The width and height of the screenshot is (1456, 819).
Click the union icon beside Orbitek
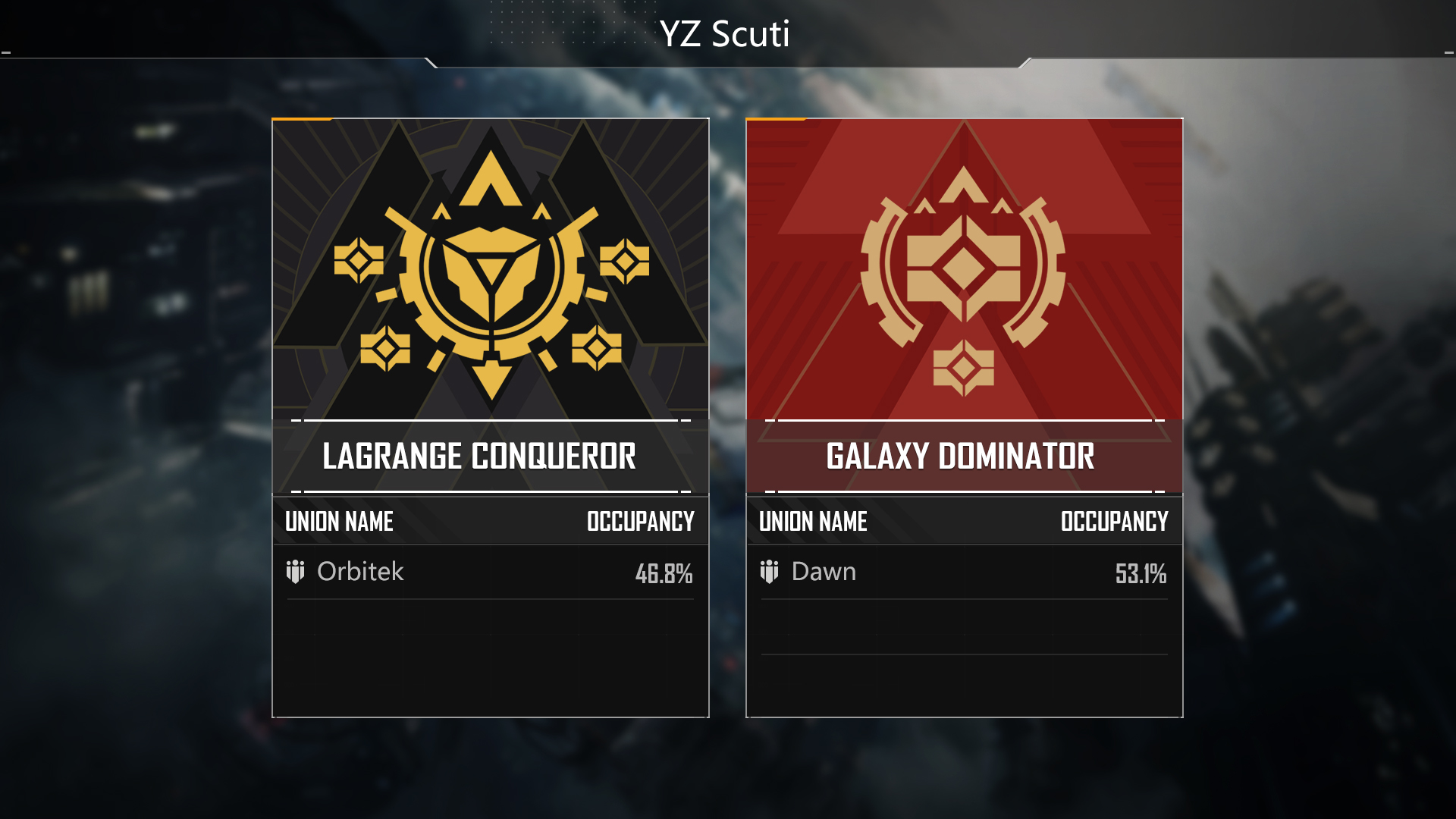(x=295, y=572)
